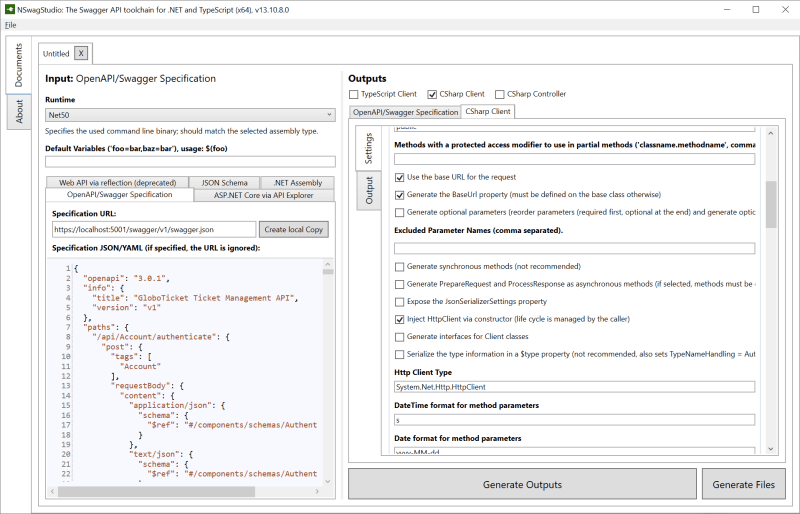This screenshot has width=800, height=514.
Task: Click the JSON editor horizontal scrollbar thumb
Action: pyautogui.click(x=156, y=491)
